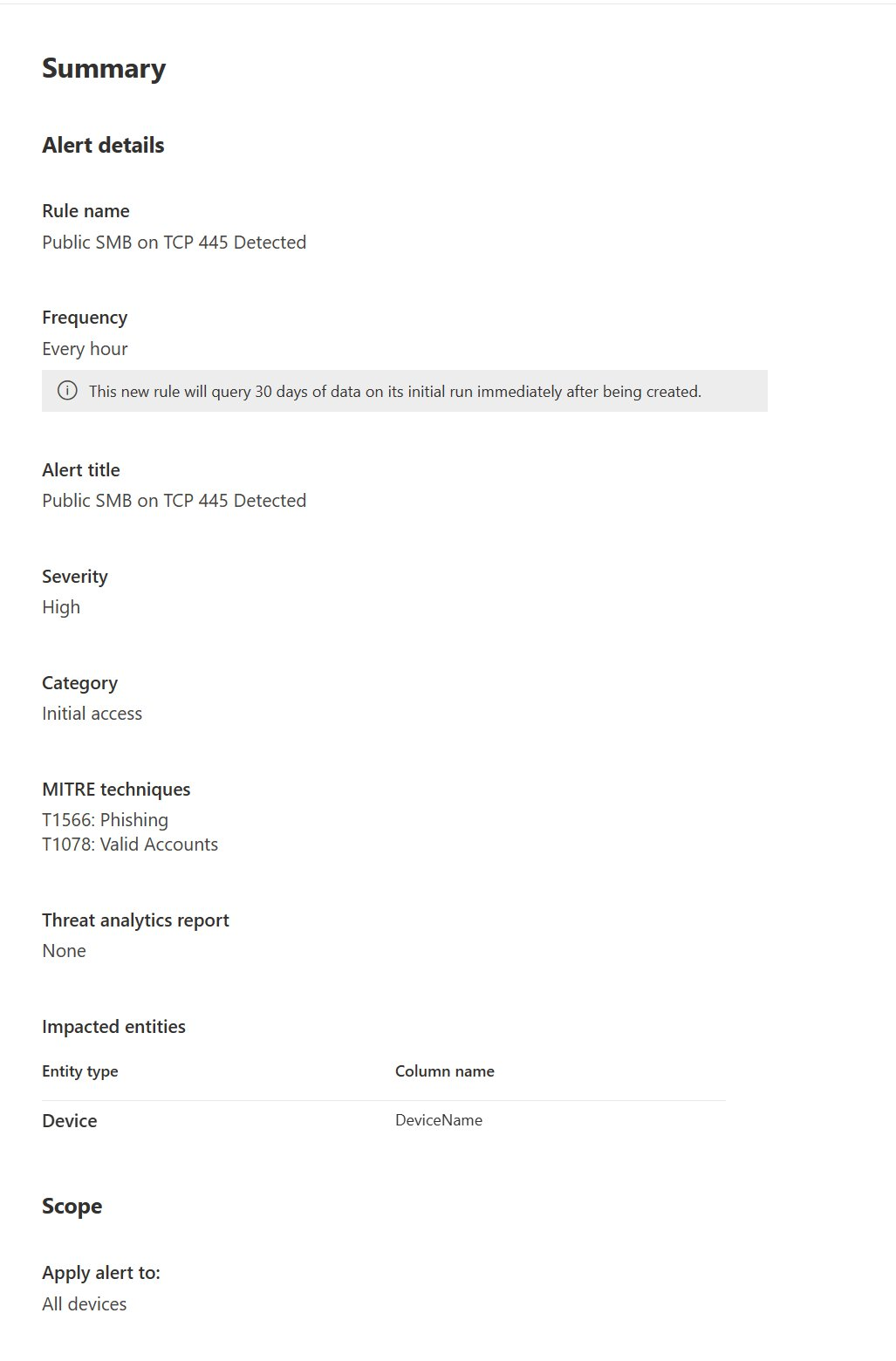Select the Summary page heading
Screen dimensions: 896x1361
[104, 69]
